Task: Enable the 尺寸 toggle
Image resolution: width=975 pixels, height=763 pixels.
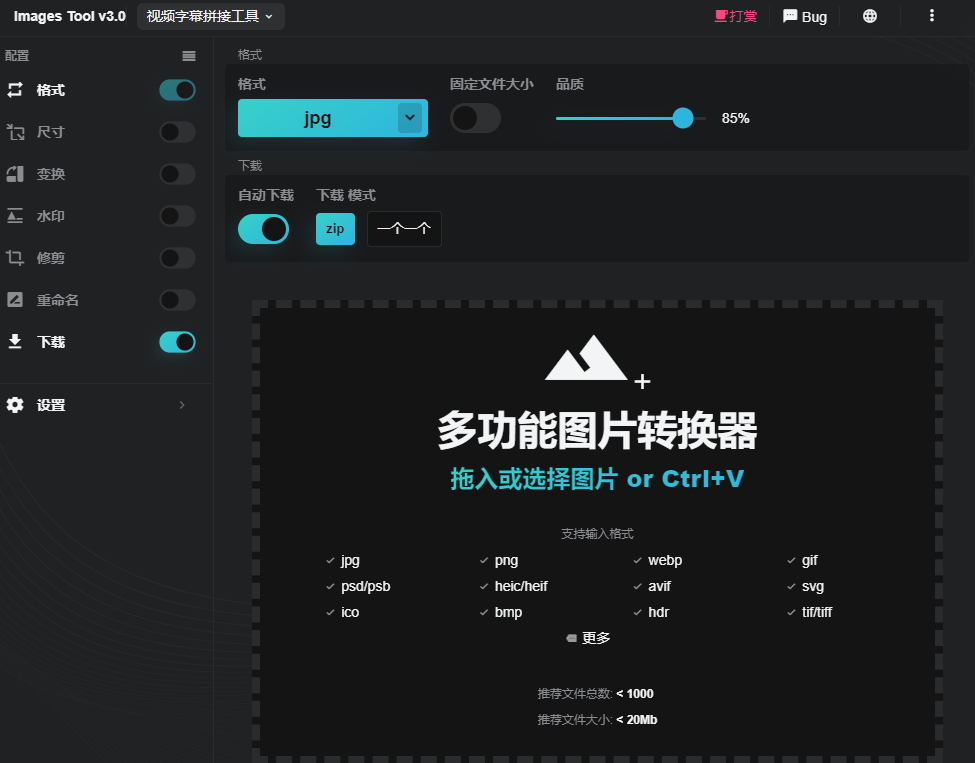Action: (x=177, y=132)
